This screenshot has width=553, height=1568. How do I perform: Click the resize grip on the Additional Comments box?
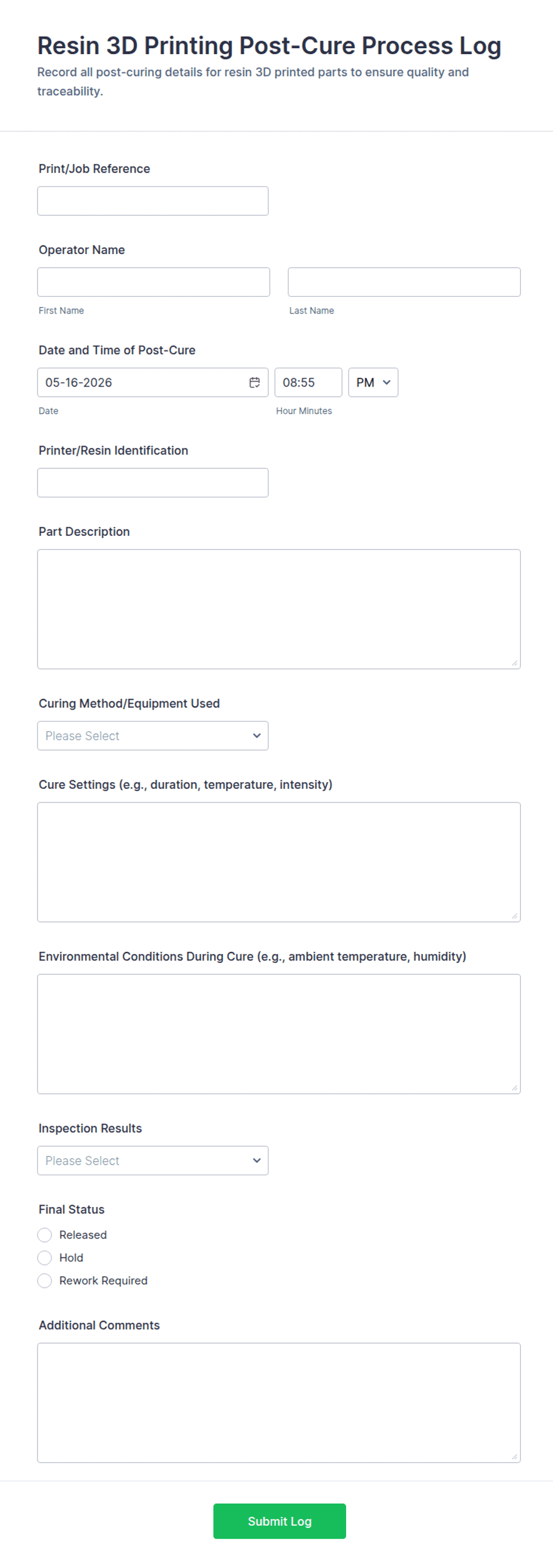(x=514, y=1456)
